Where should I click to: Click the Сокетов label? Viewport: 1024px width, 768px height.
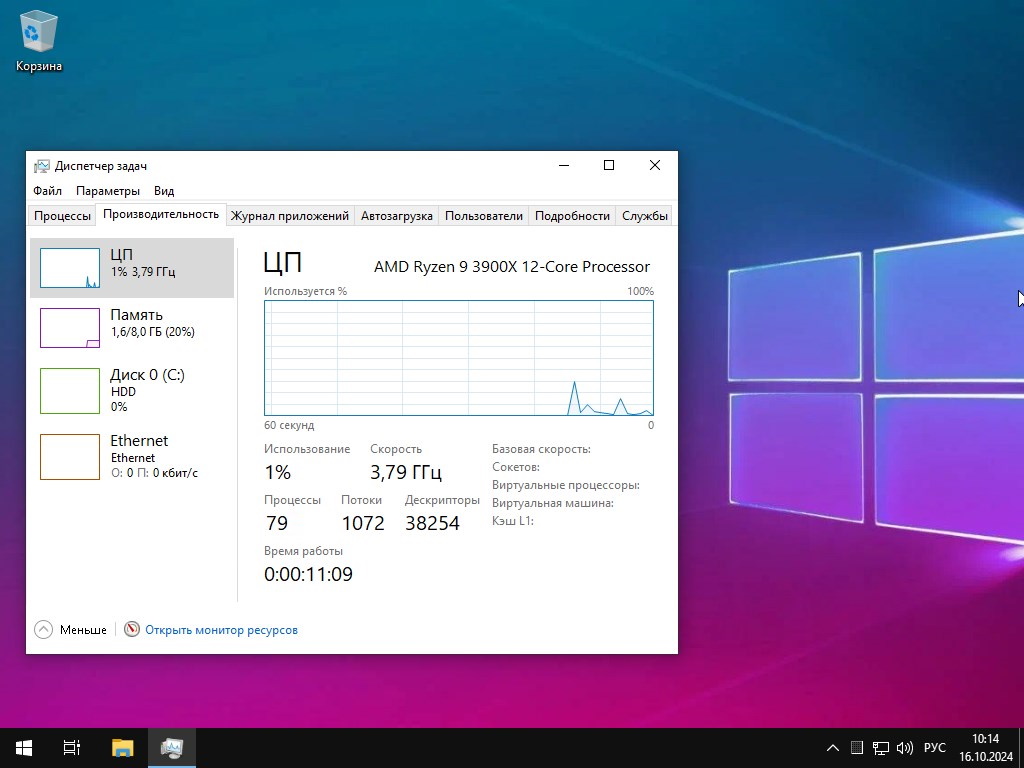click(515, 467)
